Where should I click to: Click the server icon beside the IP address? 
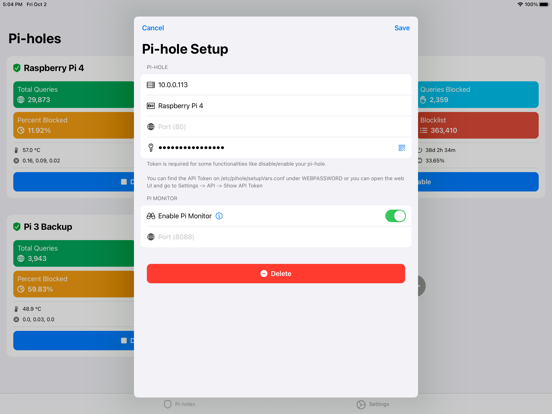tap(151, 84)
